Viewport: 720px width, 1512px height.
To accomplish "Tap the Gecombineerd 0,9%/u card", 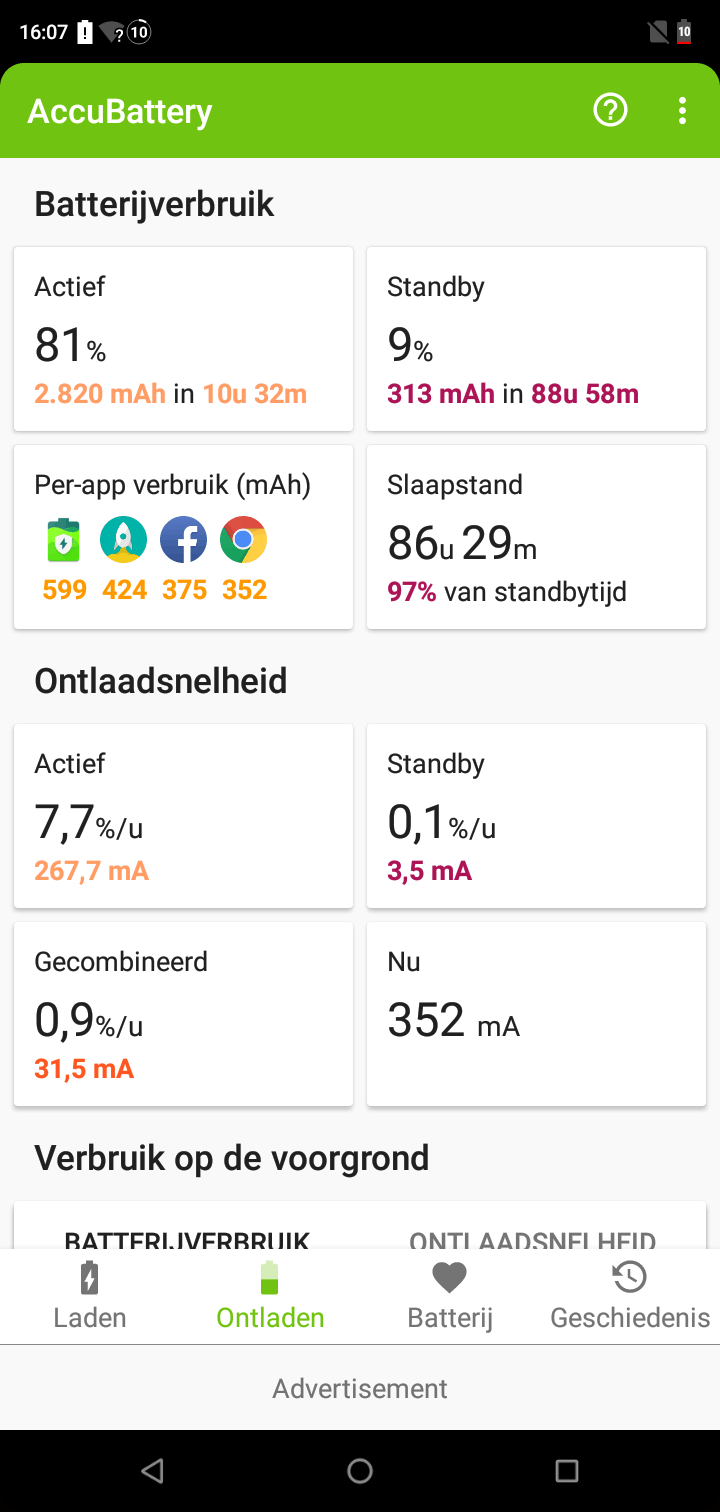I will click(x=183, y=1014).
